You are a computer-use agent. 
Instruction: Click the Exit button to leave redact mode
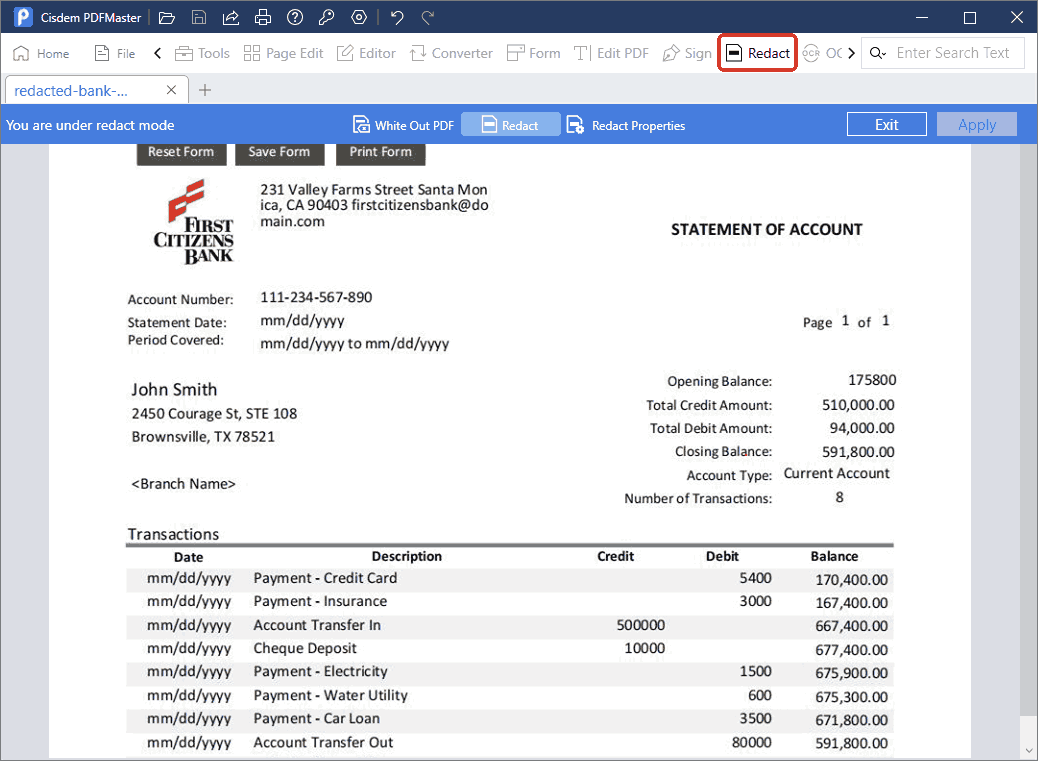pyautogui.click(x=886, y=124)
